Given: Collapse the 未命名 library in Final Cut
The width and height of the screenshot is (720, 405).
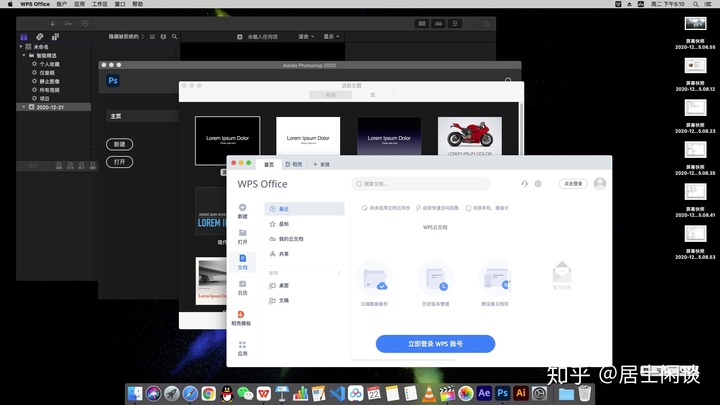Looking at the screenshot, I should [x=21, y=47].
